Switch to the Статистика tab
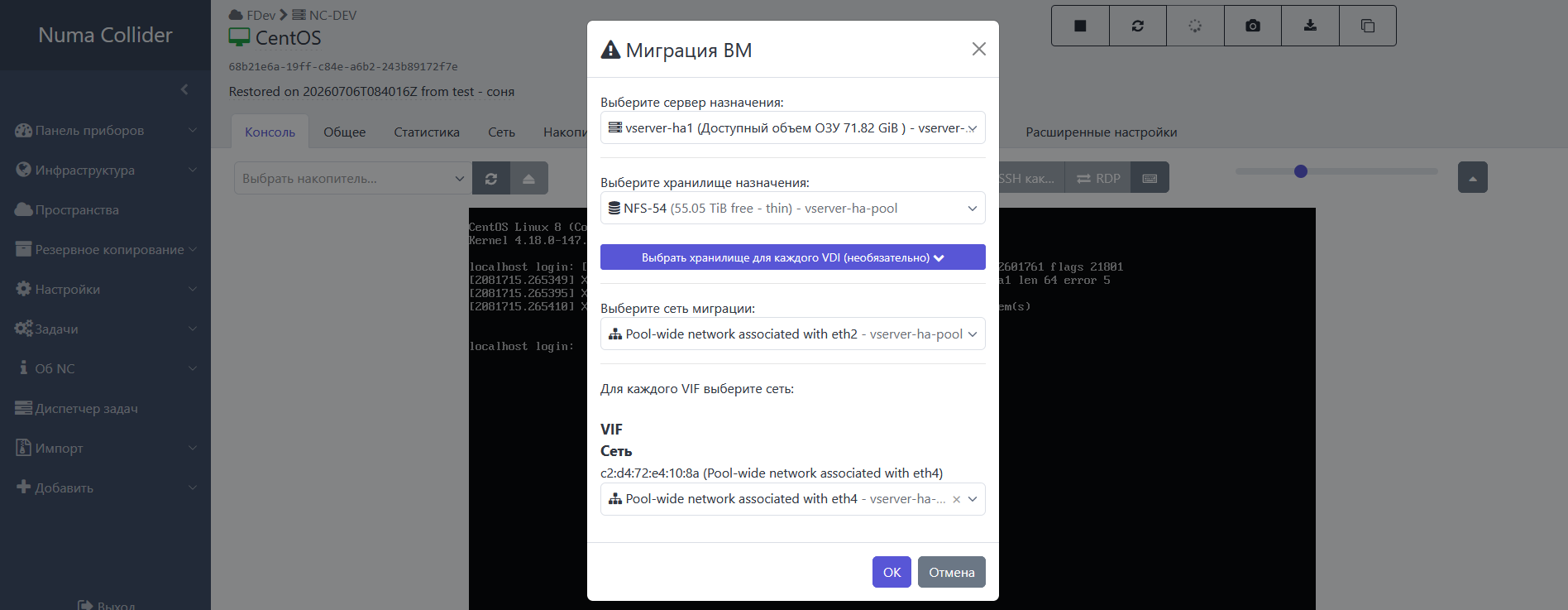 point(427,132)
